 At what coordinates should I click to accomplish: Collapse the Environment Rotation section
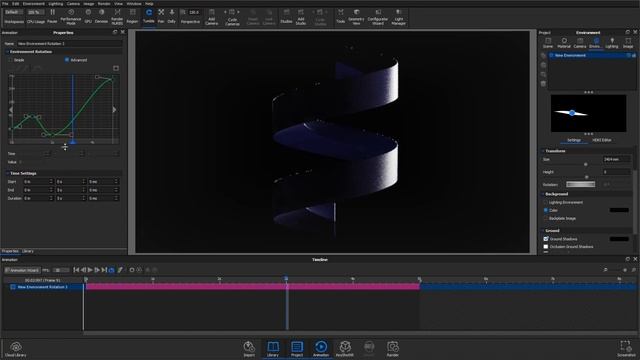pos(7,52)
